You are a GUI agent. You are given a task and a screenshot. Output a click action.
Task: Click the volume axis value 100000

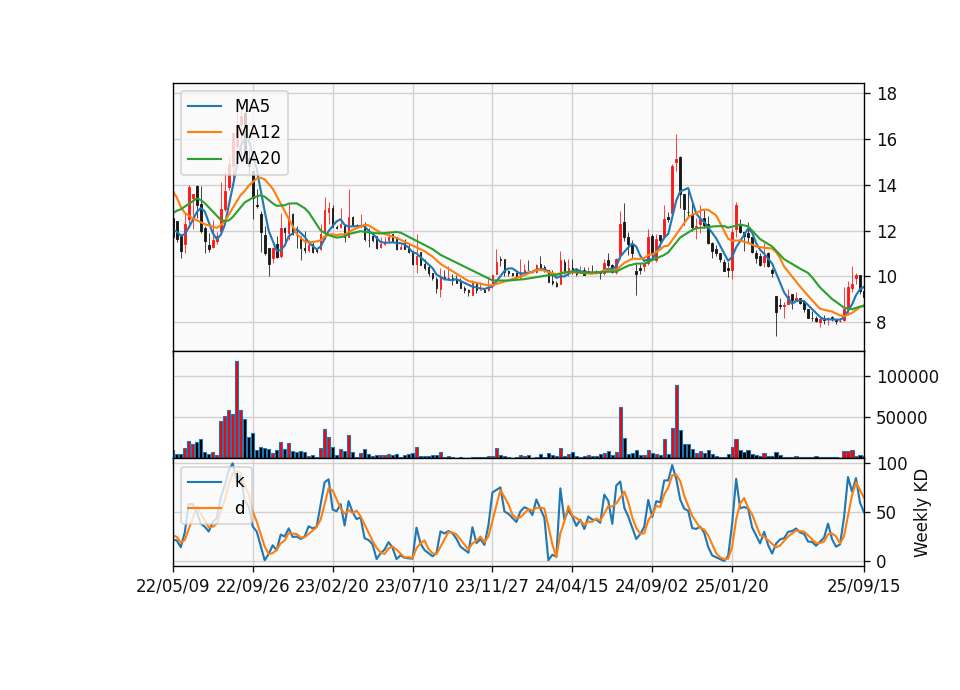pyautogui.click(x=908, y=377)
